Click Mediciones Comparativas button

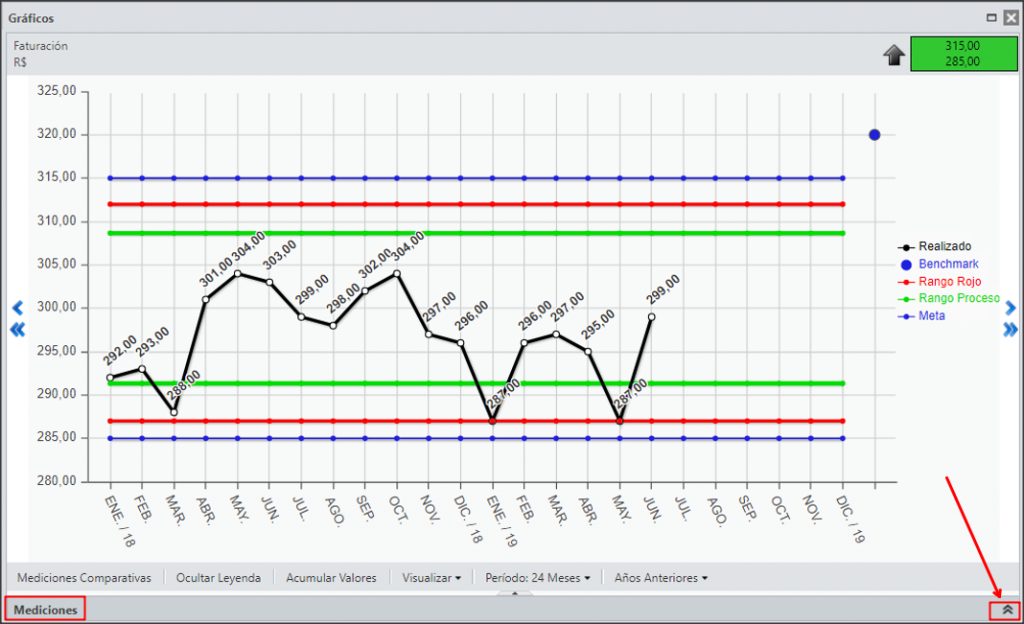pyautogui.click(x=84, y=578)
